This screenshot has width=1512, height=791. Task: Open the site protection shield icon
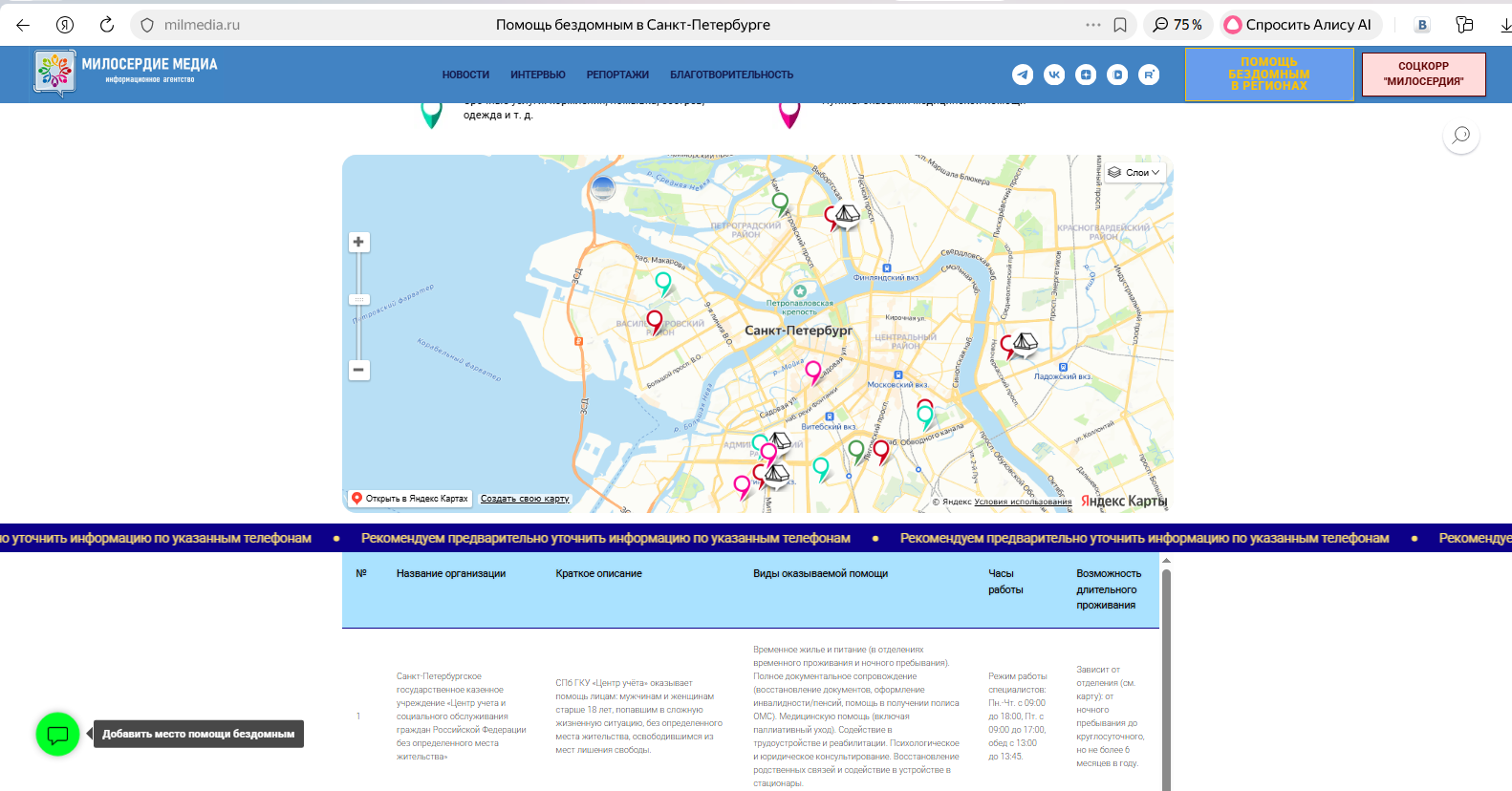(x=146, y=25)
